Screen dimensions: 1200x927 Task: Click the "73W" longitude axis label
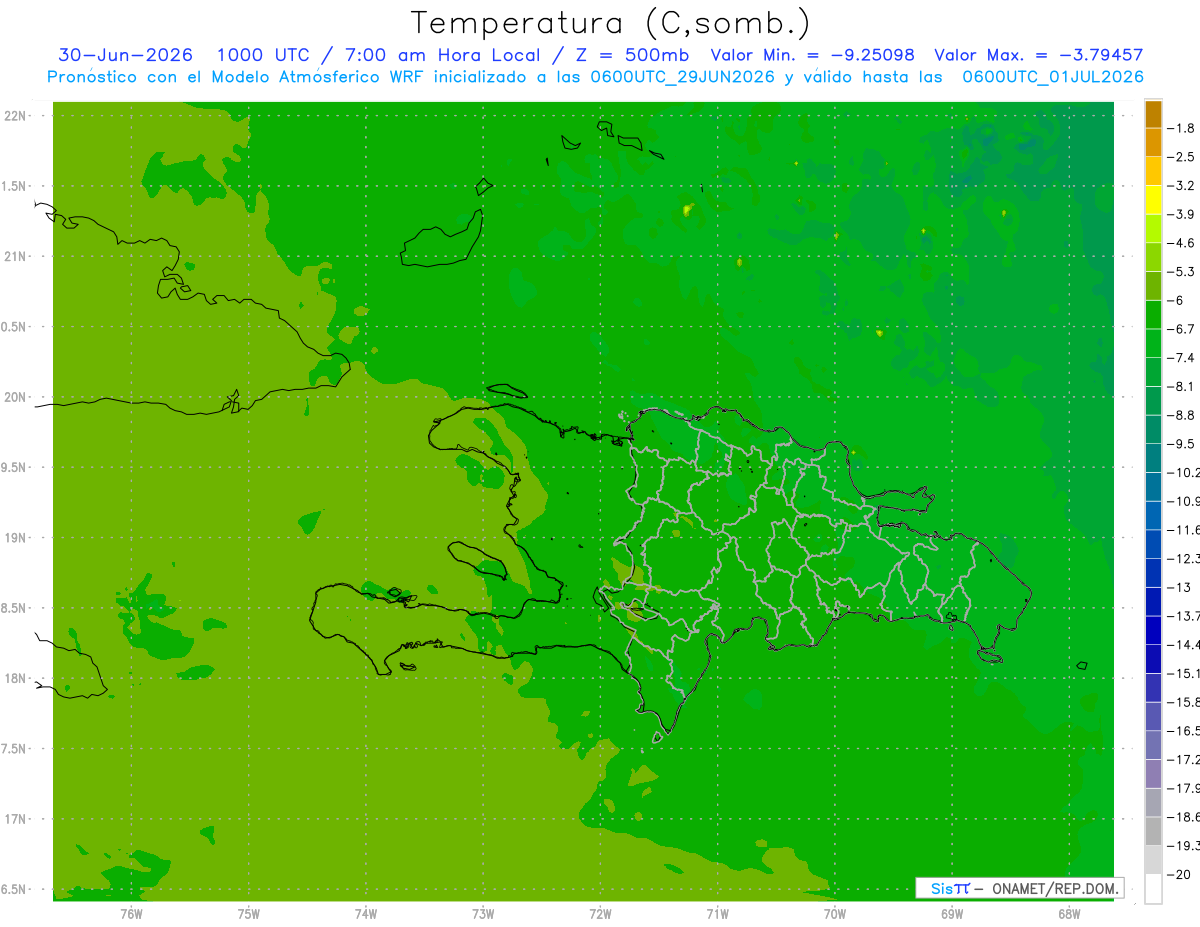483,913
